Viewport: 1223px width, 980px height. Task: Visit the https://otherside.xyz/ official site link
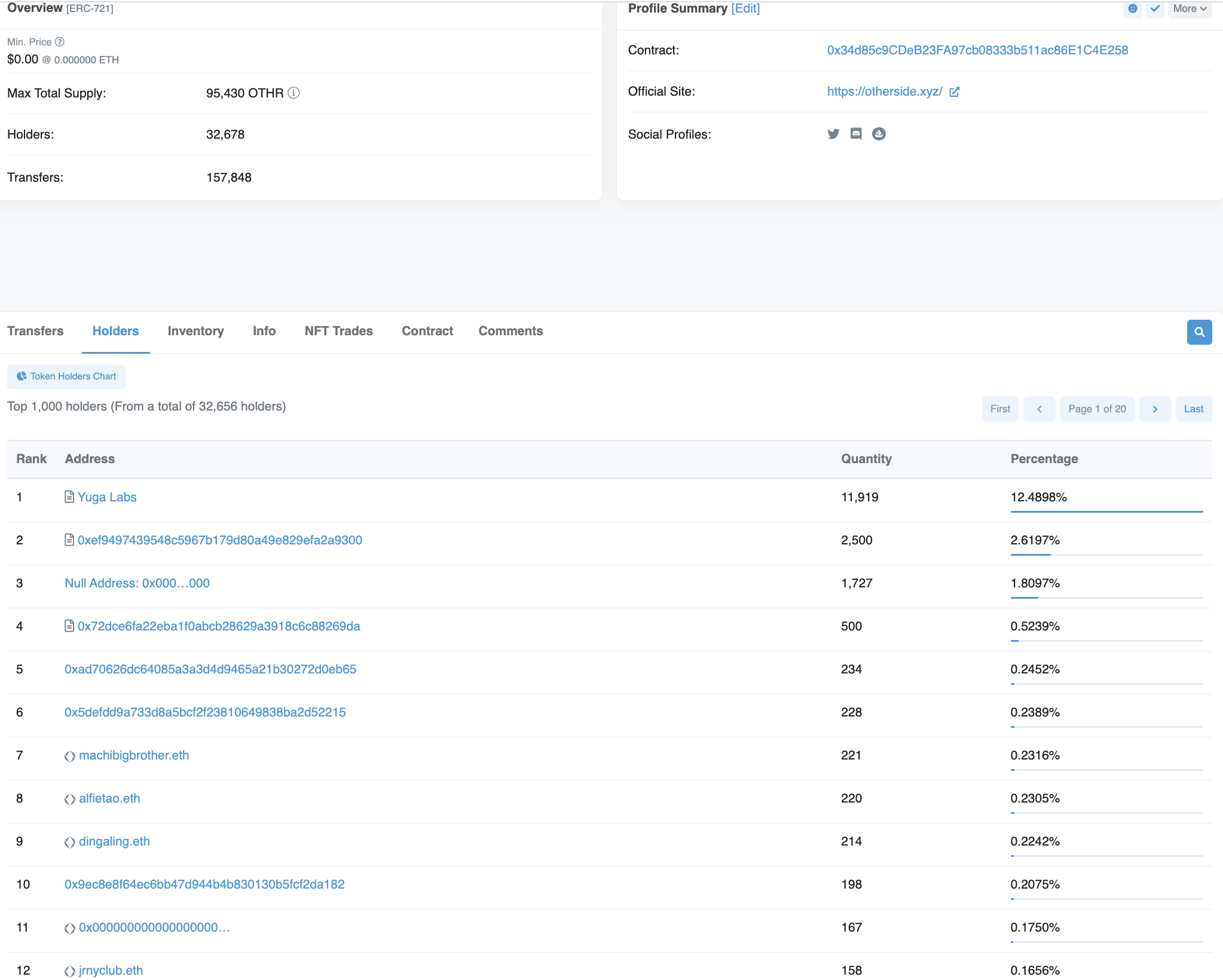tap(885, 91)
